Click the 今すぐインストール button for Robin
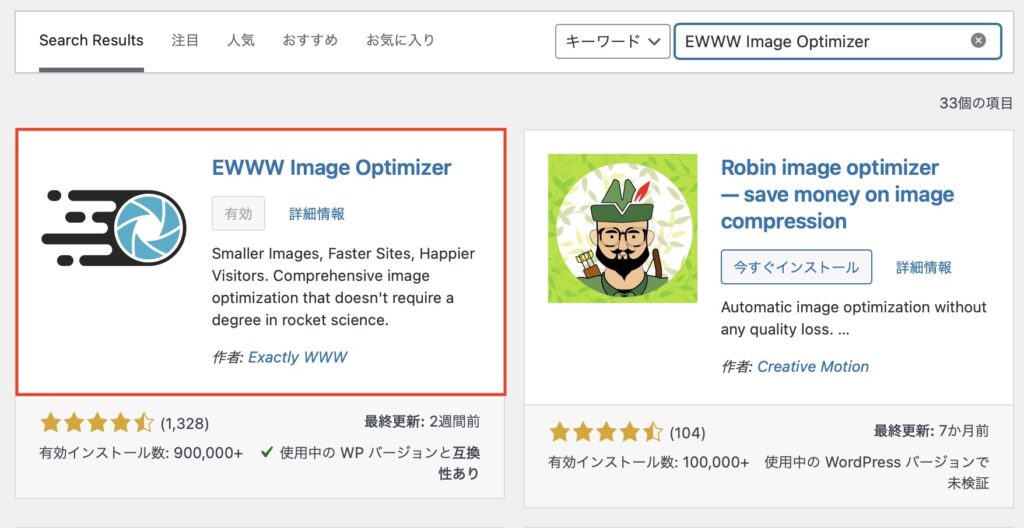The width and height of the screenshot is (1024, 528). pos(796,267)
